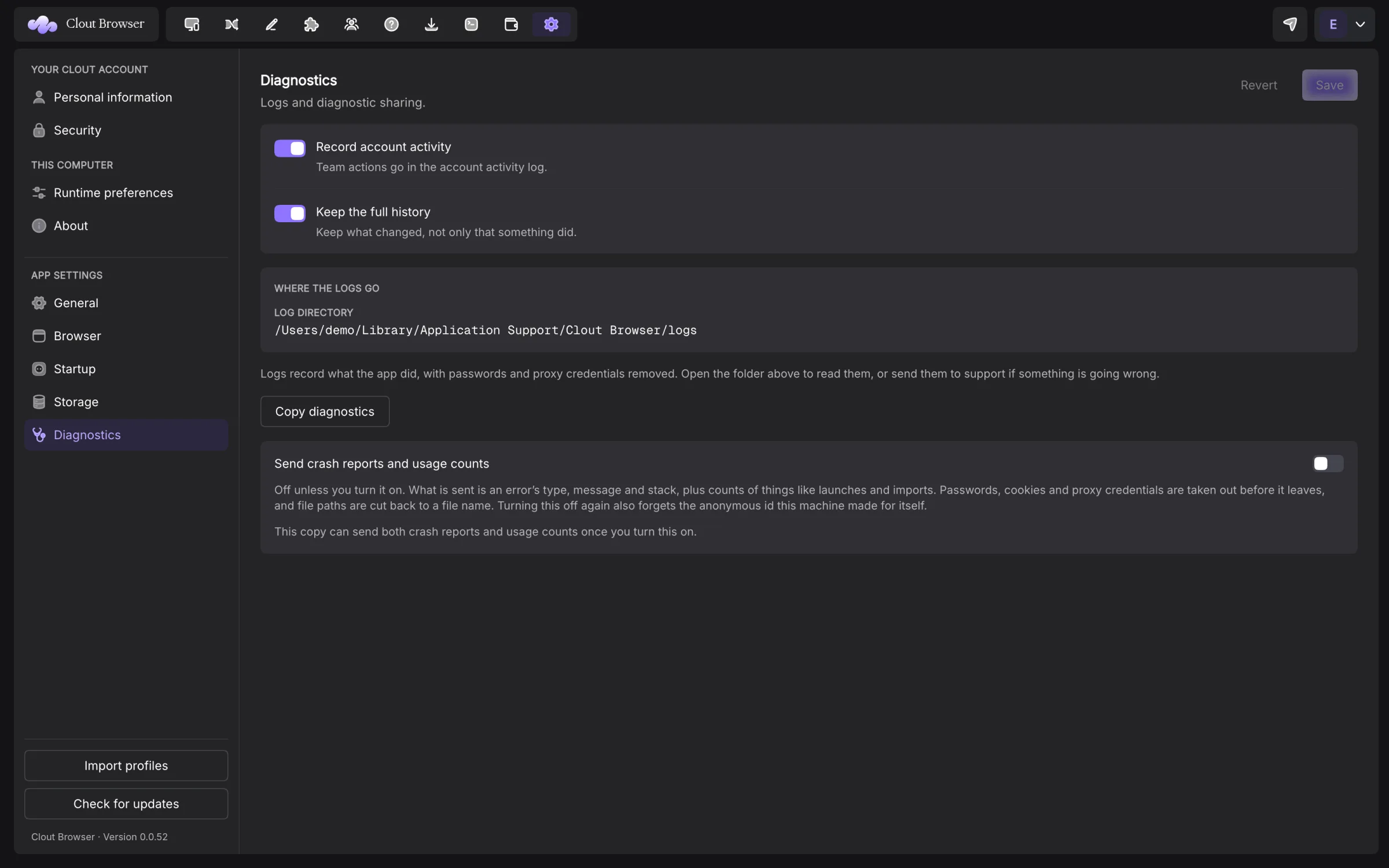
Task: Toggle Record account activity switch
Action: (x=289, y=148)
